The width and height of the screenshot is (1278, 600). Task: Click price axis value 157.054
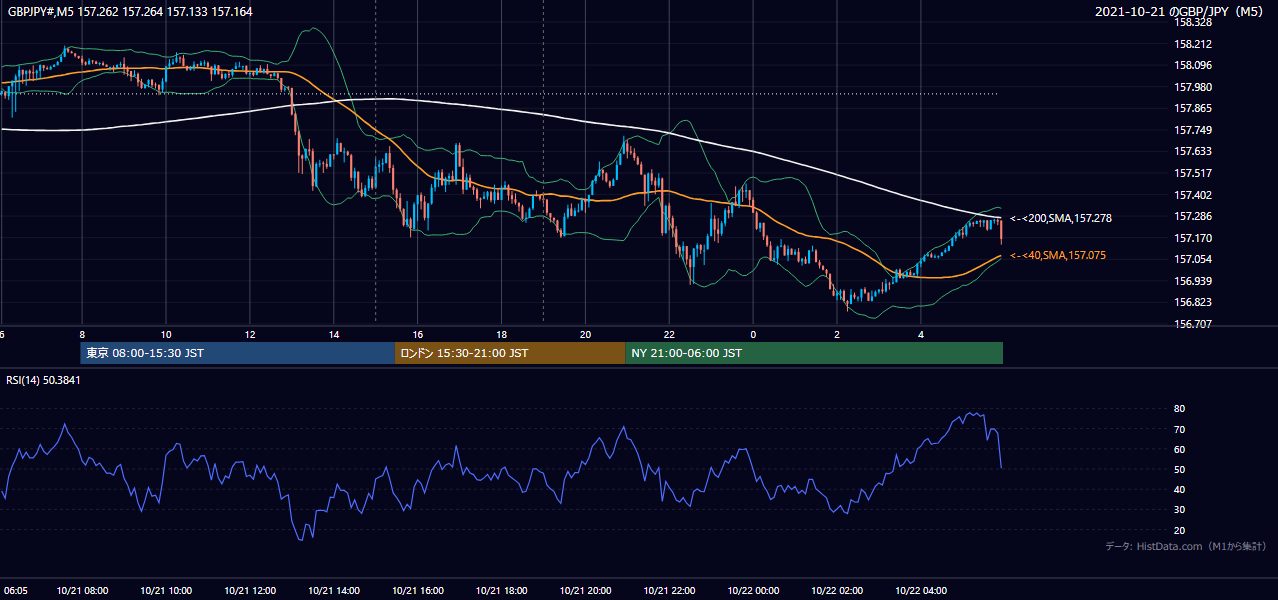pos(1194,259)
